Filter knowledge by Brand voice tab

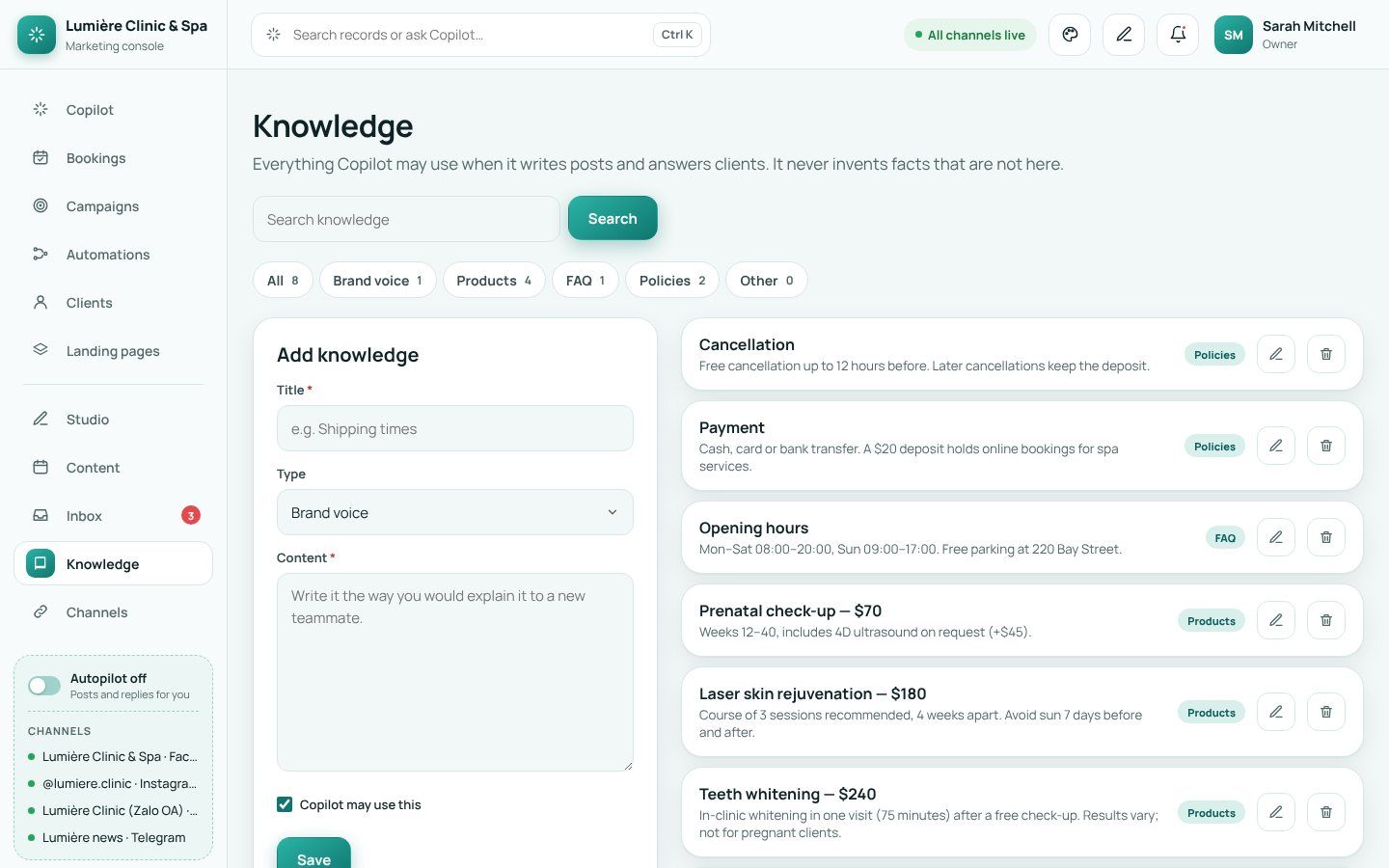point(377,281)
